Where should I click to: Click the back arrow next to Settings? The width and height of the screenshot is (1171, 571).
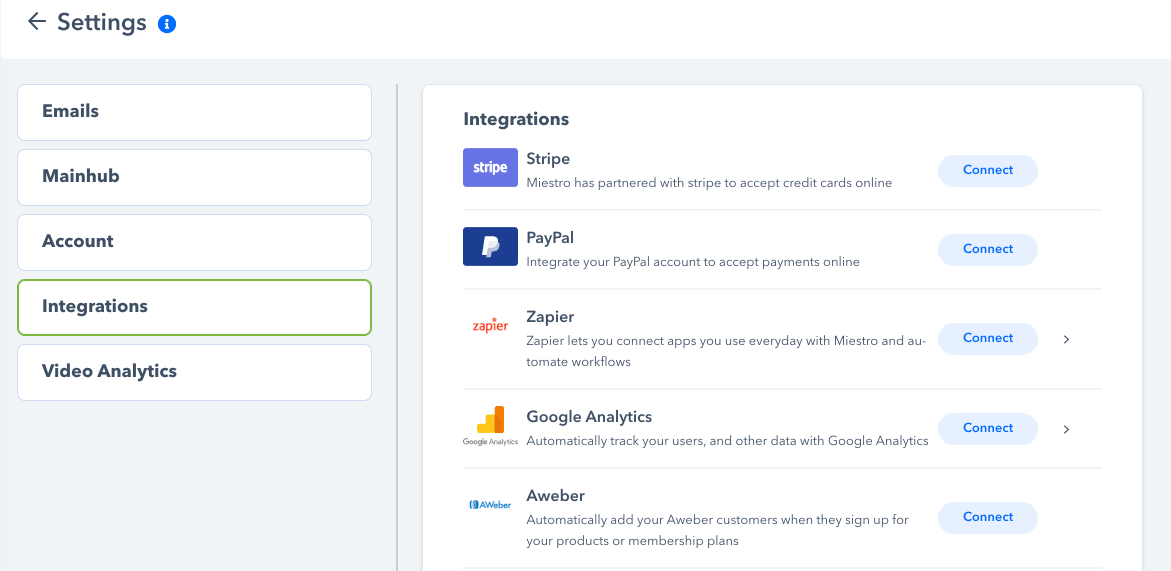click(37, 22)
